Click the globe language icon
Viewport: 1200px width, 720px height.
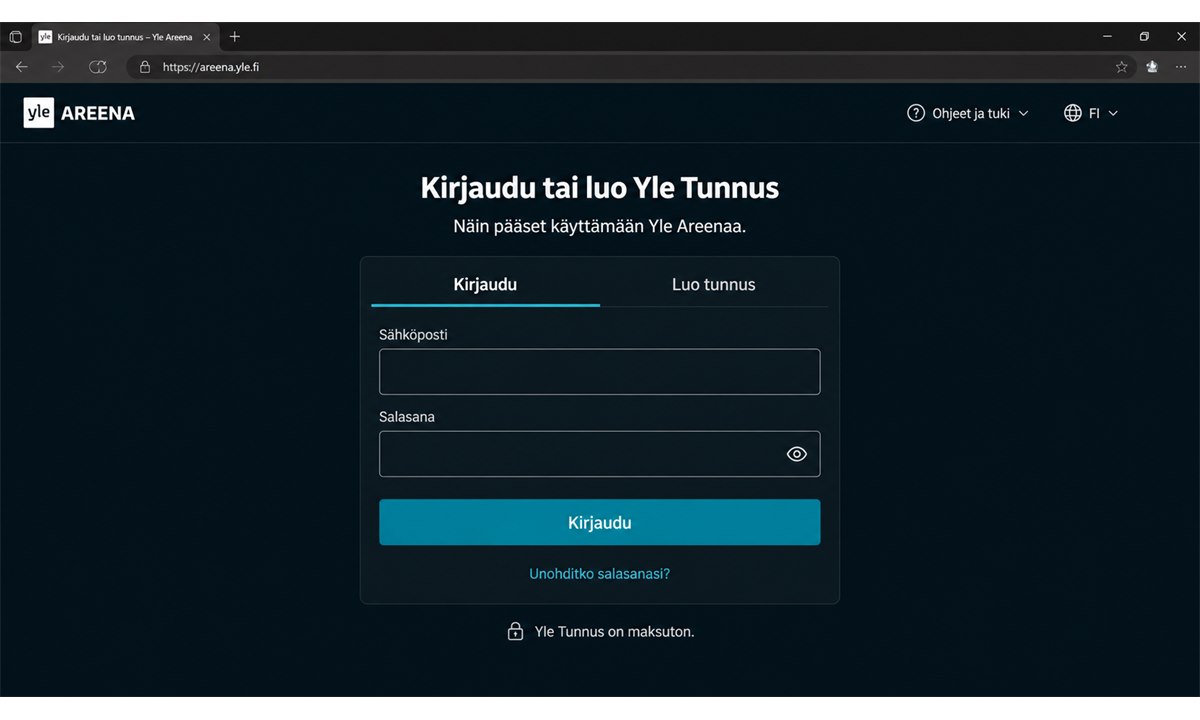click(1073, 113)
